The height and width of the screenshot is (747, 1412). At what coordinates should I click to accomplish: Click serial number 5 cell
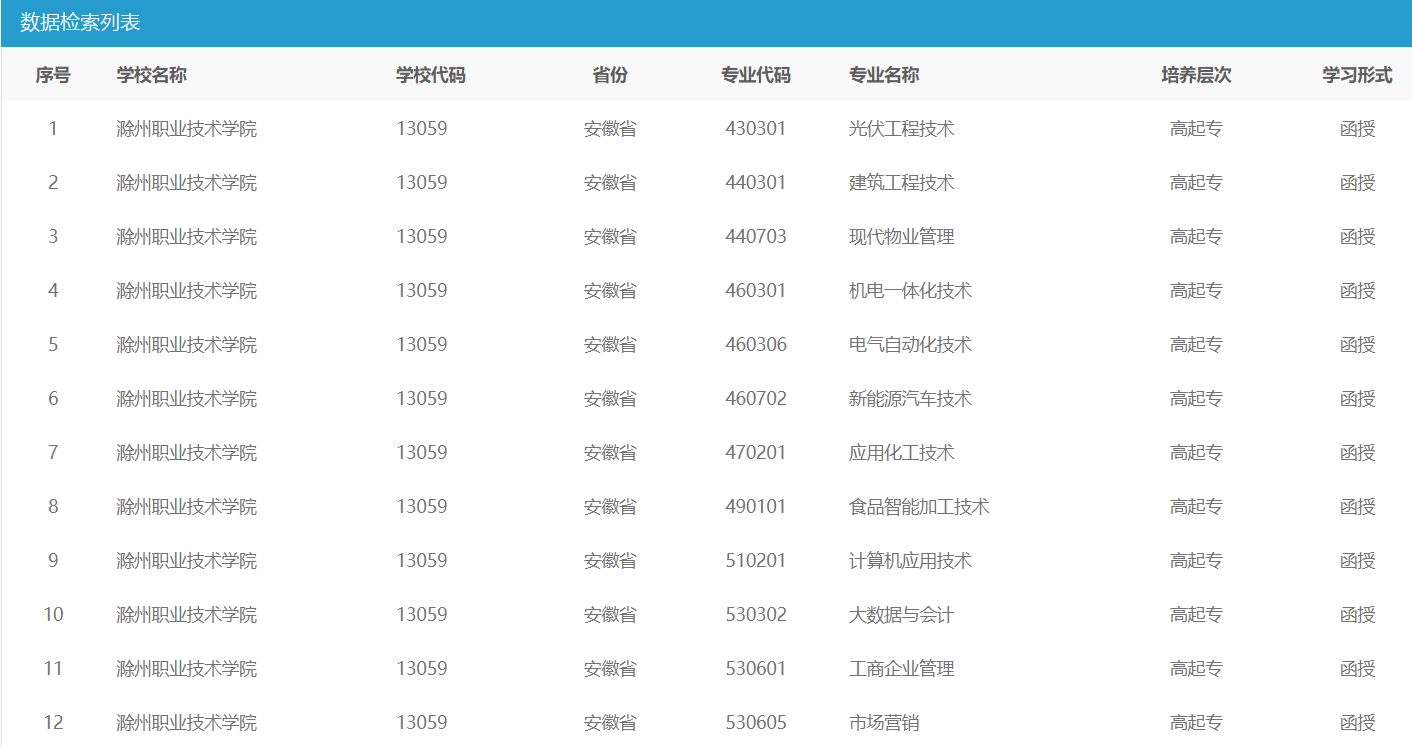coord(53,345)
